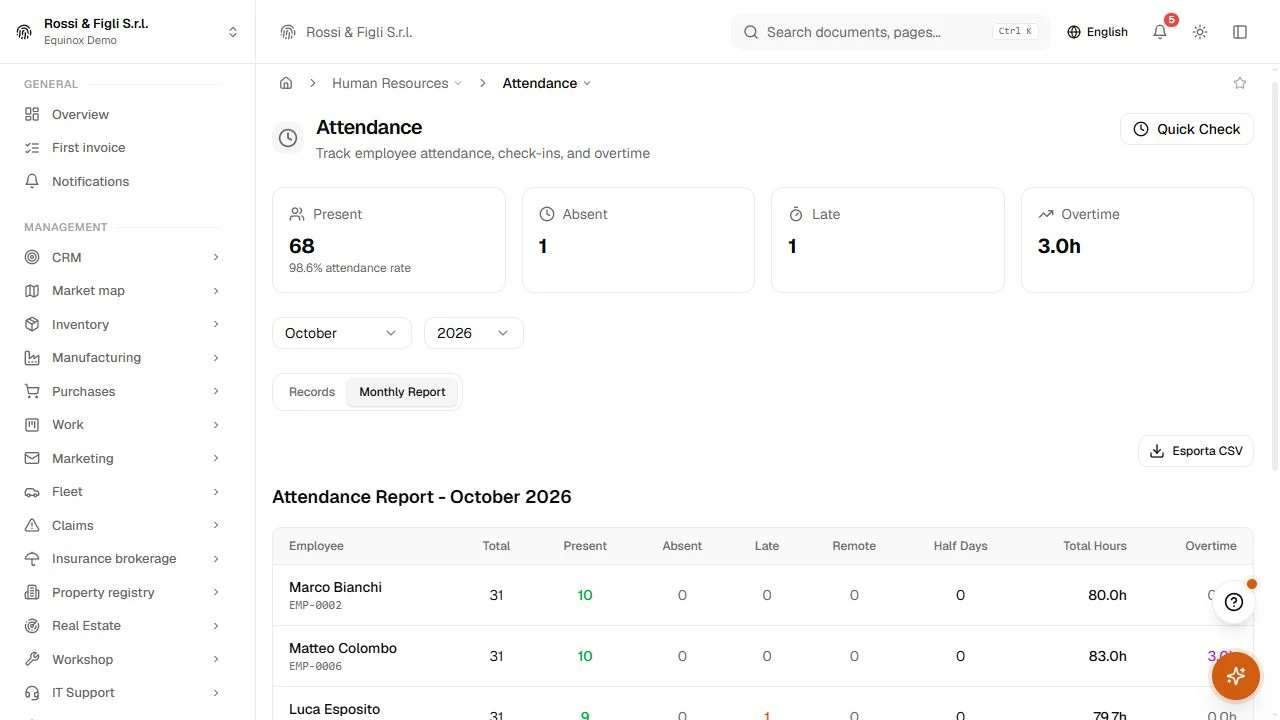Click the globe language icon
The width and height of the screenshot is (1280, 720).
tap(1074, 32)
